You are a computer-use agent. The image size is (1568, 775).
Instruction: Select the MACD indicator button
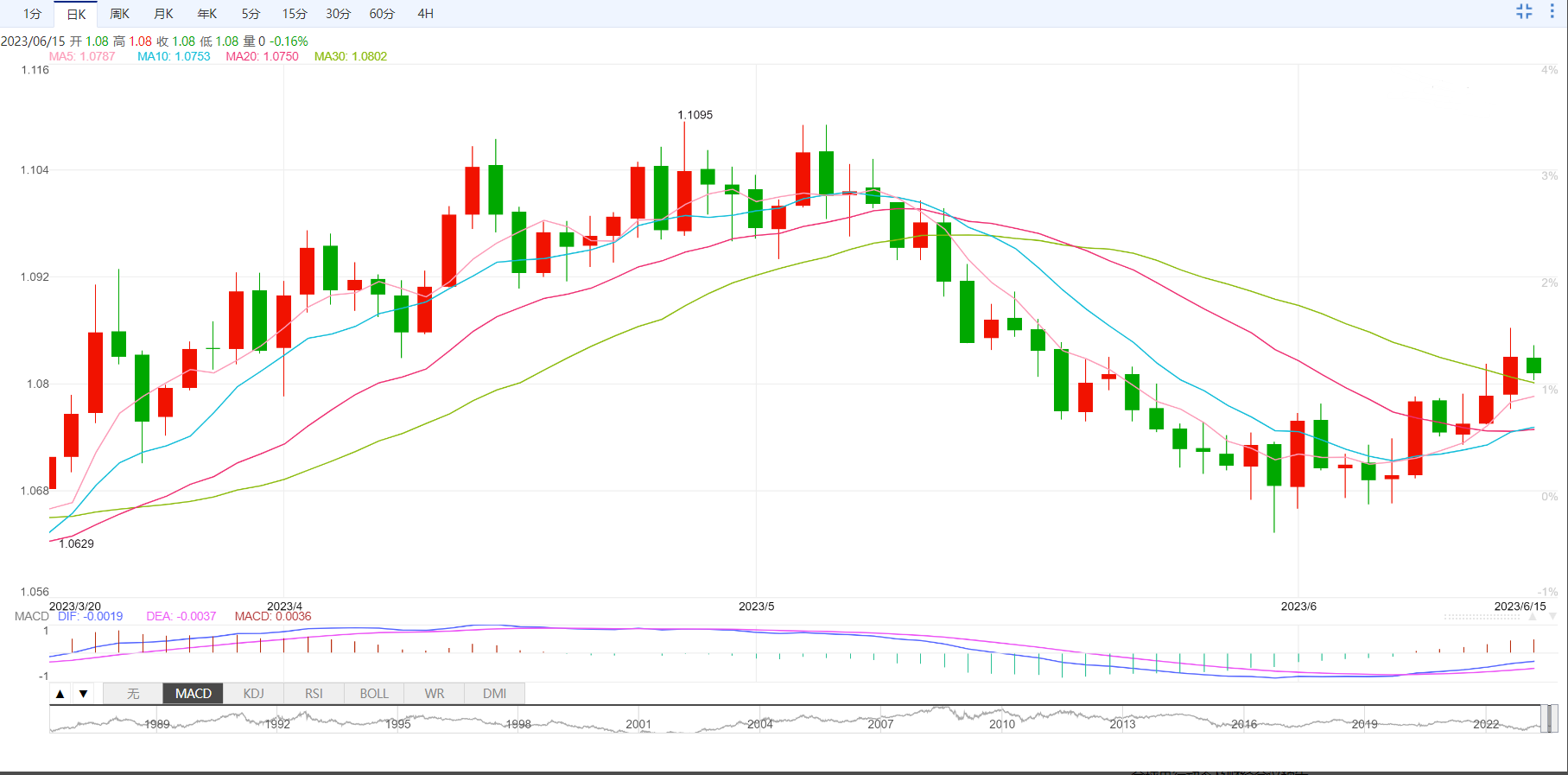point(194,694)
